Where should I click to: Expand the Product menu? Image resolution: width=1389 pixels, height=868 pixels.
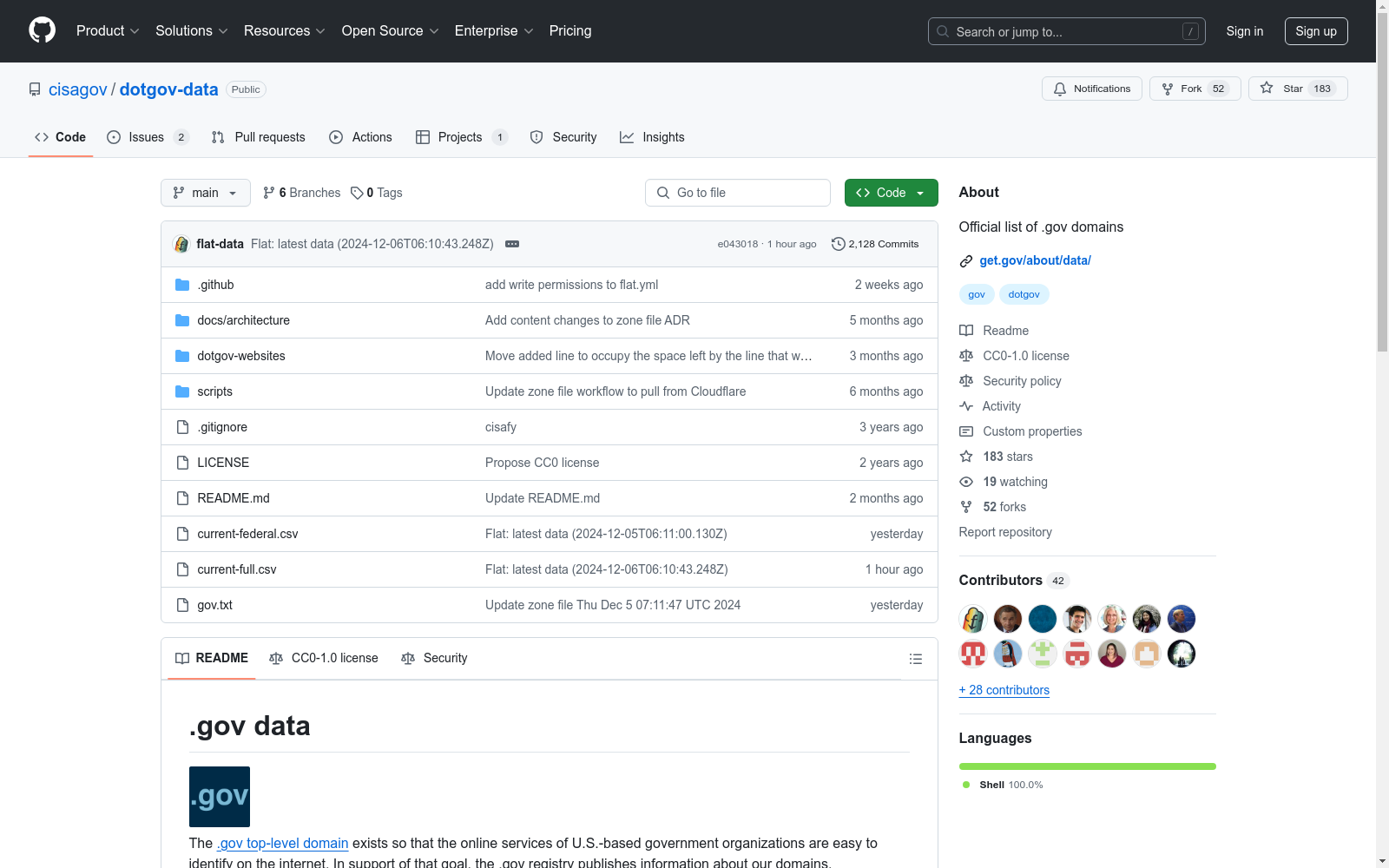click(x=108, y=31)
